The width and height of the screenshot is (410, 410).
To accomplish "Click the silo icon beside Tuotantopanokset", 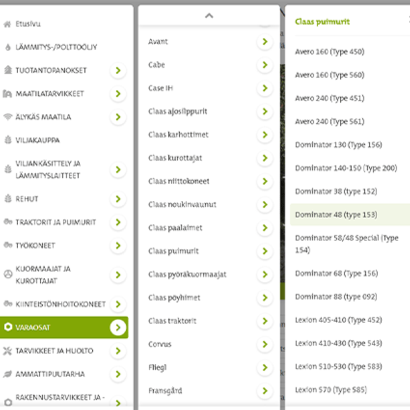I will click(x=8, y=70).
